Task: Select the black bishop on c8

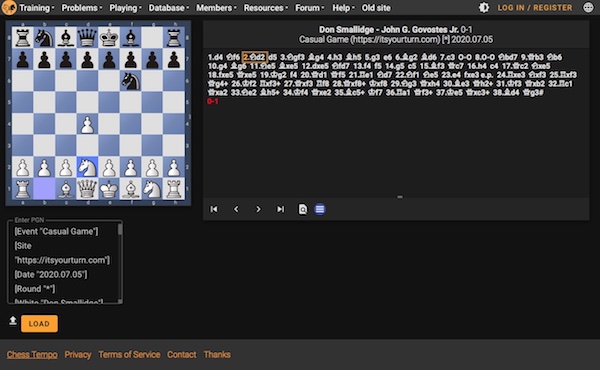Action: tap(66, 38)
